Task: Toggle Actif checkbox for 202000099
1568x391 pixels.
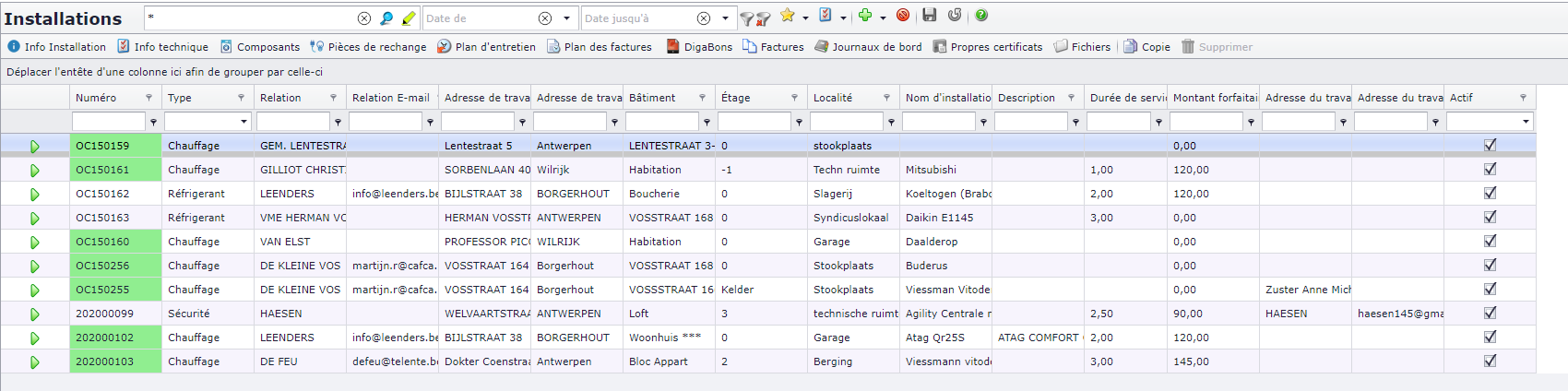Action: pyautogui.click(x=1490, y=313)
